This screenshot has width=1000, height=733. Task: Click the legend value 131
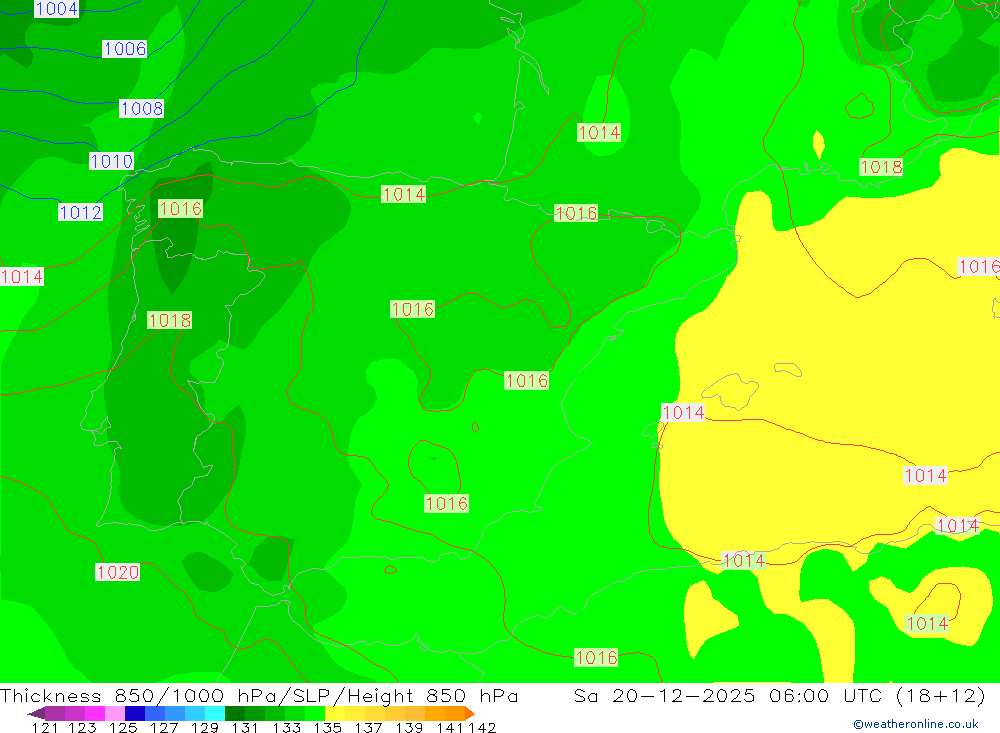pos(244,727)
